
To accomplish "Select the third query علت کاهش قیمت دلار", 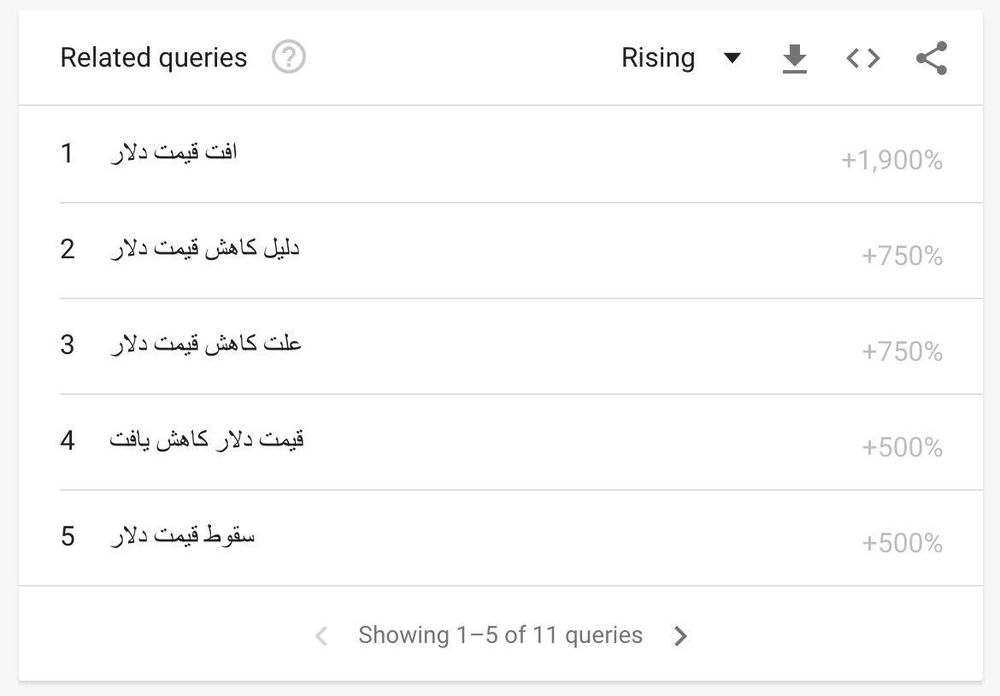I will [205, 345].
